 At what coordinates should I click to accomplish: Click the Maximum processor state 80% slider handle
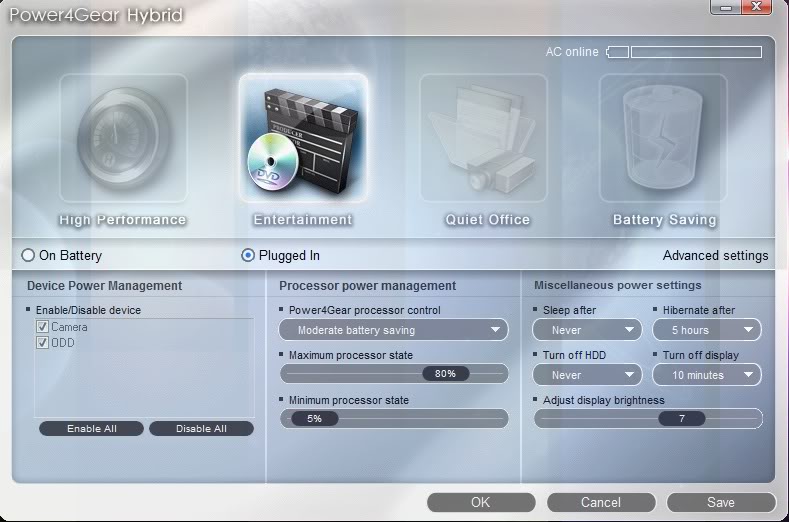point(445,374)
